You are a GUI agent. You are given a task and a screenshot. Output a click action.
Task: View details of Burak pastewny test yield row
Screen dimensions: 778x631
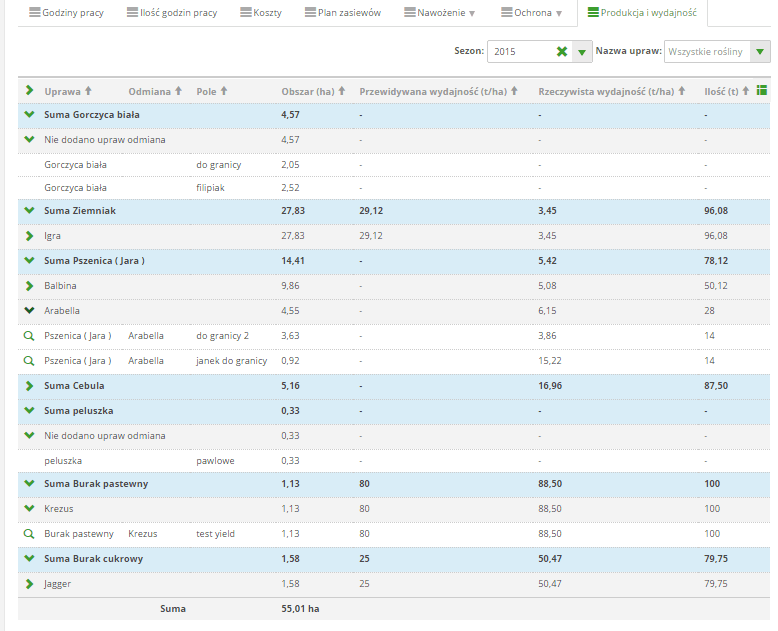[29, 534]
